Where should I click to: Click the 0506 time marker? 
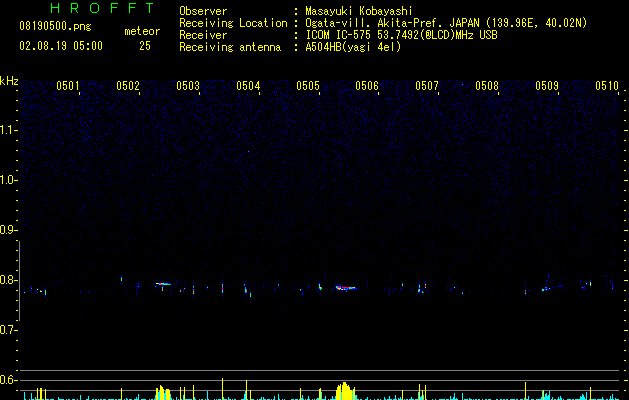point(367,85)
